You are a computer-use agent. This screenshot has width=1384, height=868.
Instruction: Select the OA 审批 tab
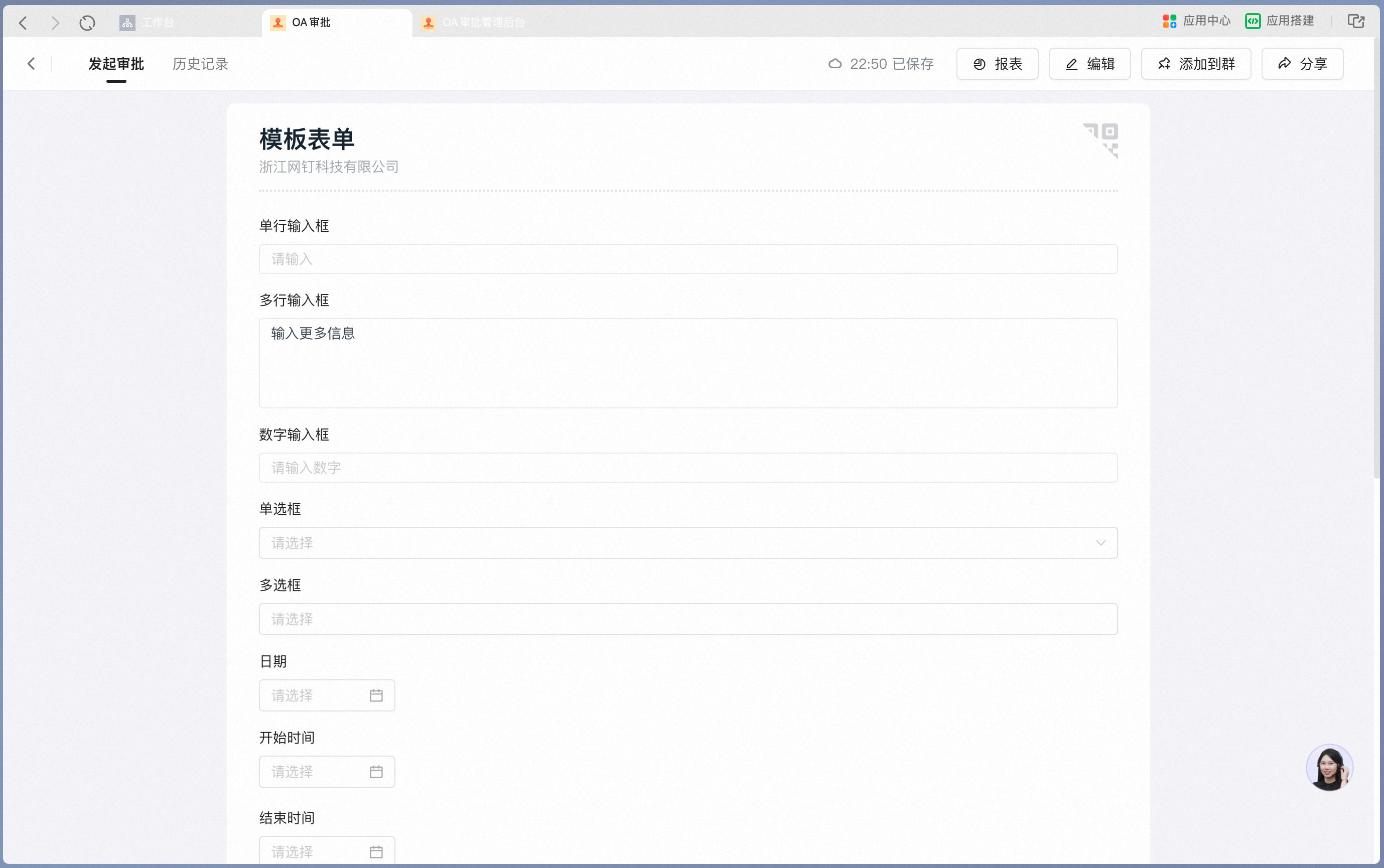tap(337, 23)
